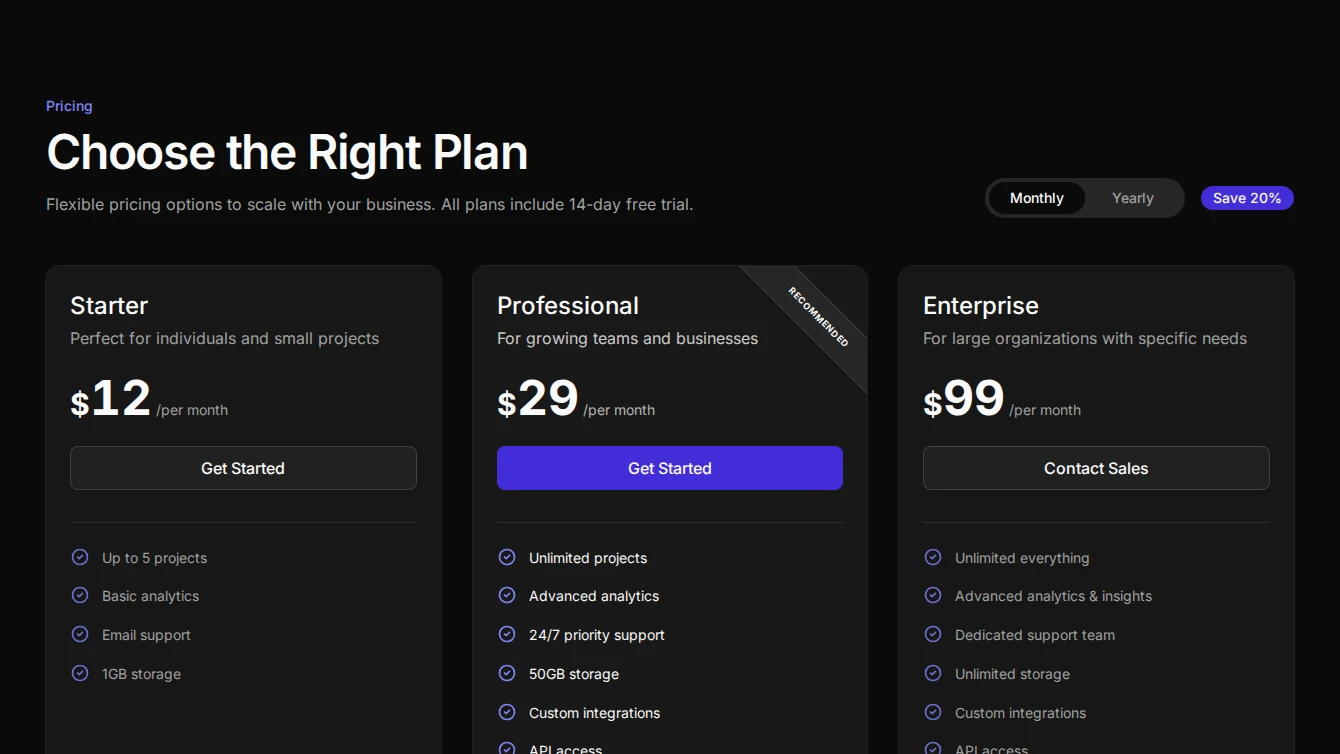
Task: Click the Enterprise plan title
Action: click(x=981, y=305)
